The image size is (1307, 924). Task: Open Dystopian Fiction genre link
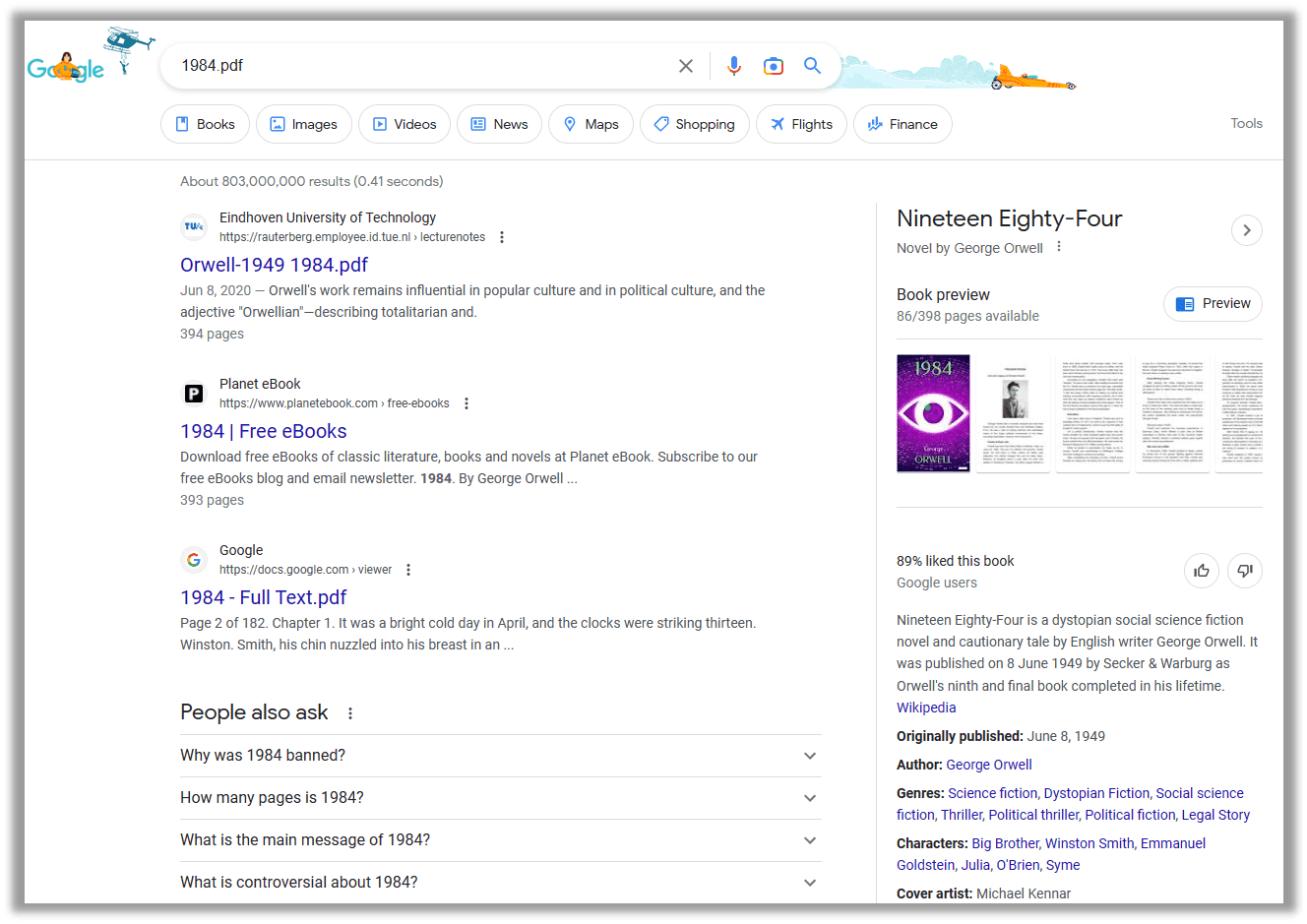tap(1096, 793)
